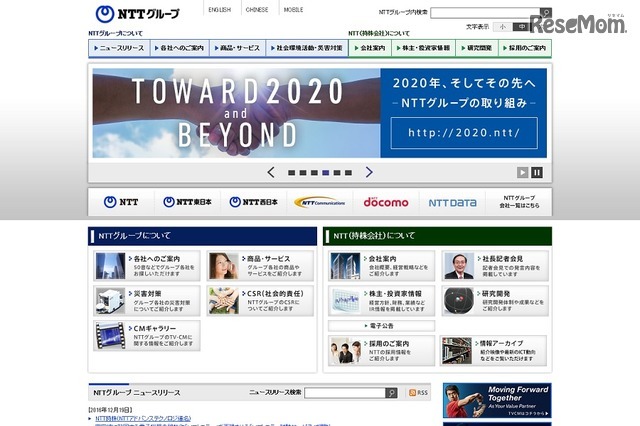Select the sixth carousel slide indicator
The image size is (640, 426).
[348, 173]
